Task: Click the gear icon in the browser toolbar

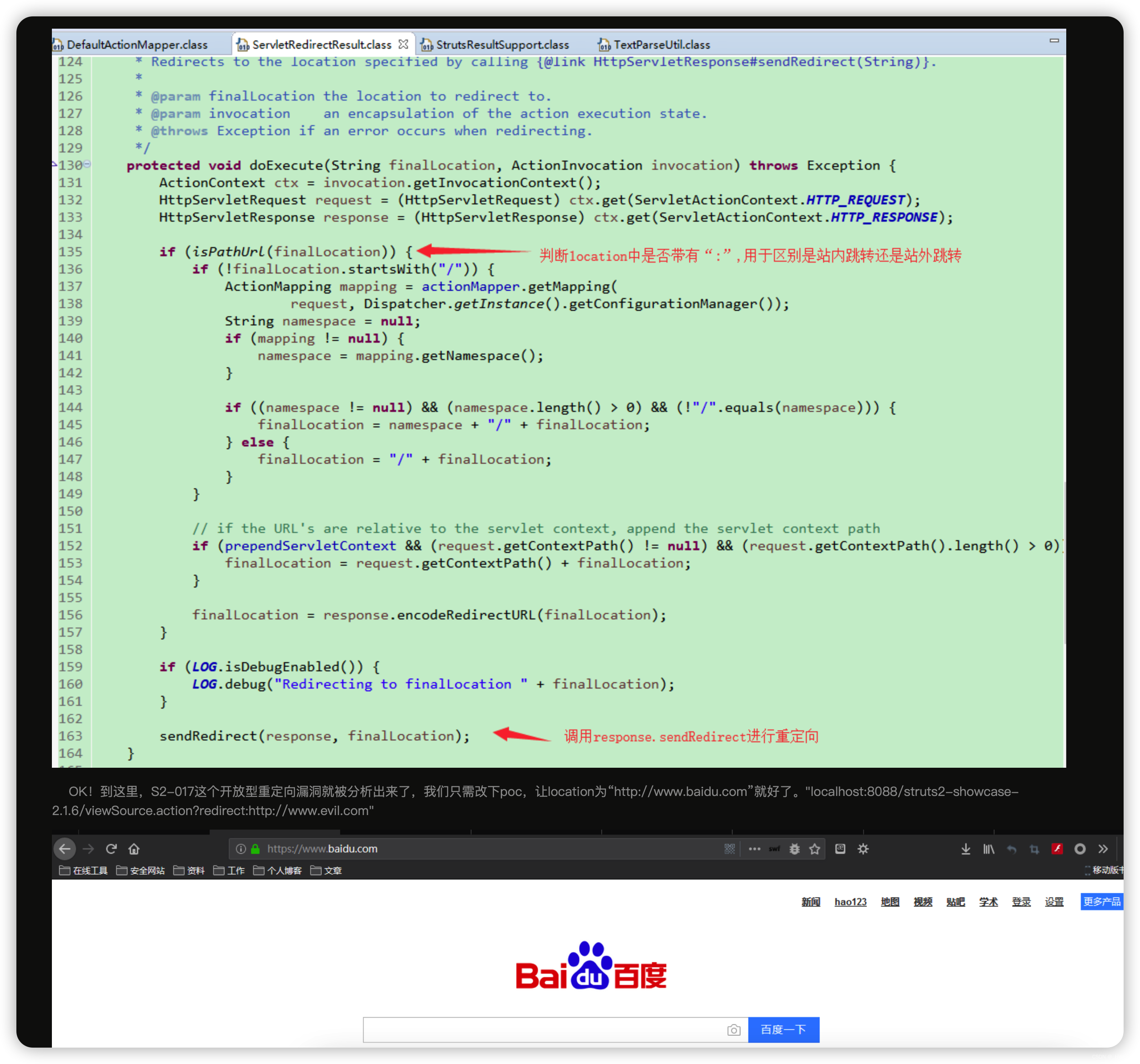Action: (x=863, y=848)
